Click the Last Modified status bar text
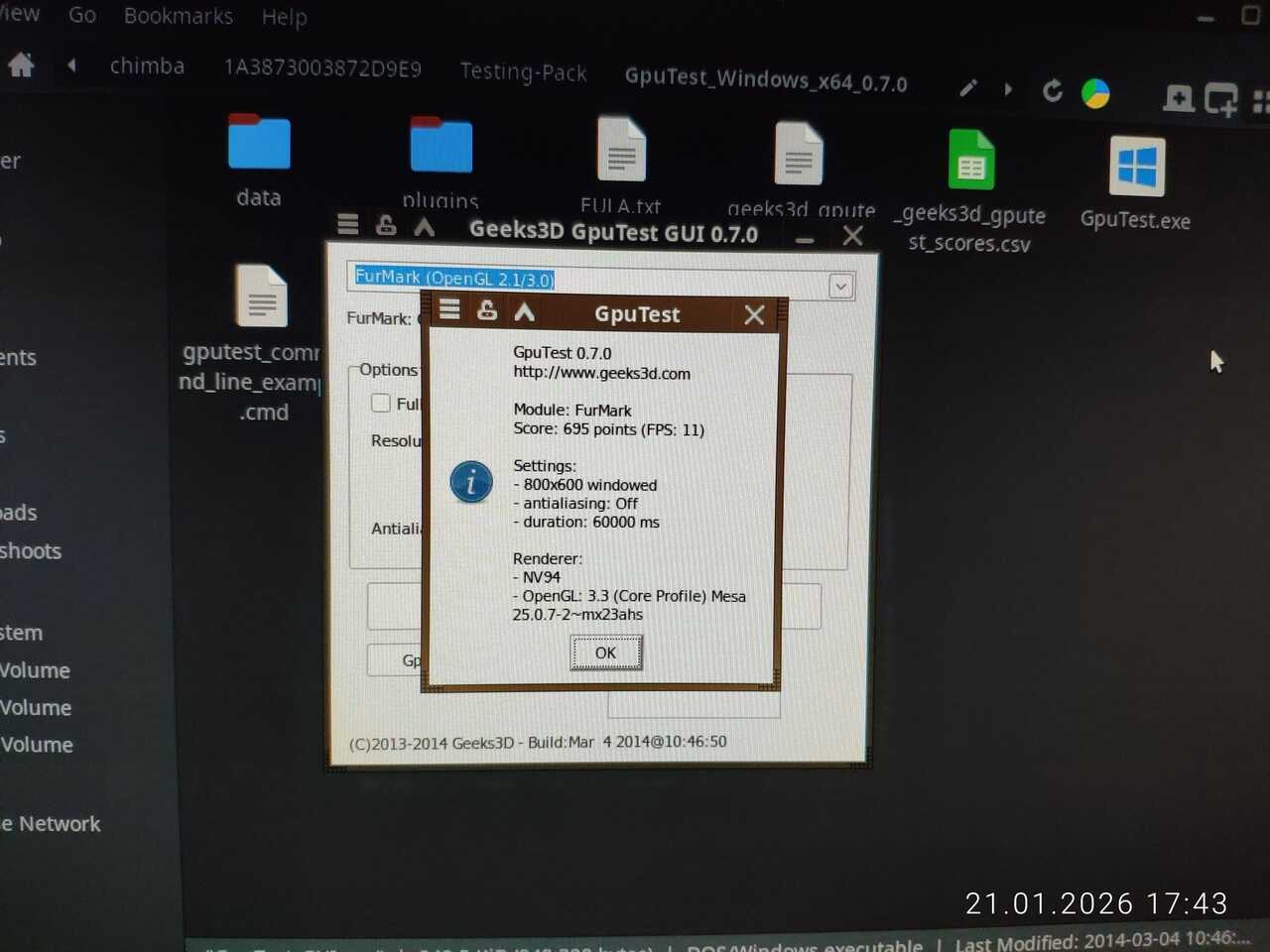The width and height of the screenshot is (1270, 952). [x=1102, y=939]
